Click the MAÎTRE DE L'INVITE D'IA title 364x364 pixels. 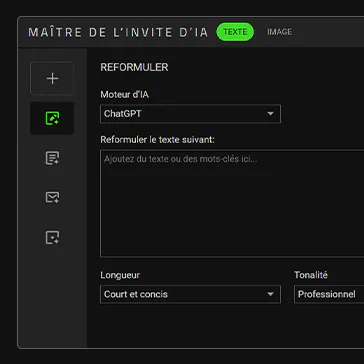coord(118,32)
